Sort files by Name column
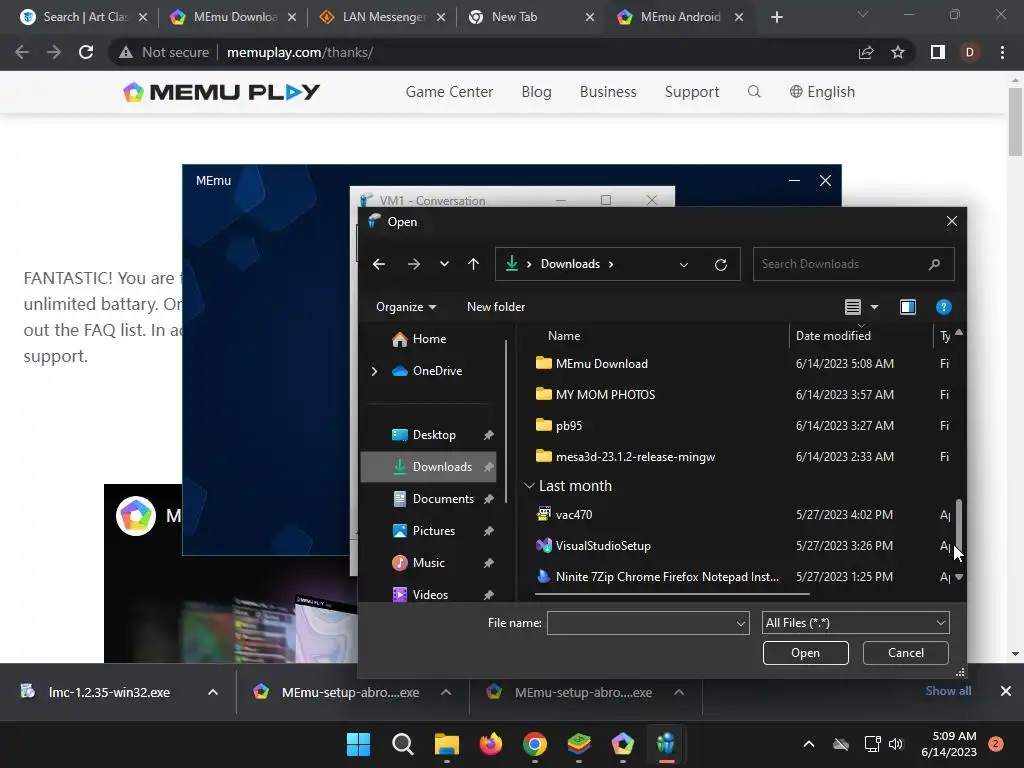This screenshot has width=1024, height=768. tap(564, 336)
